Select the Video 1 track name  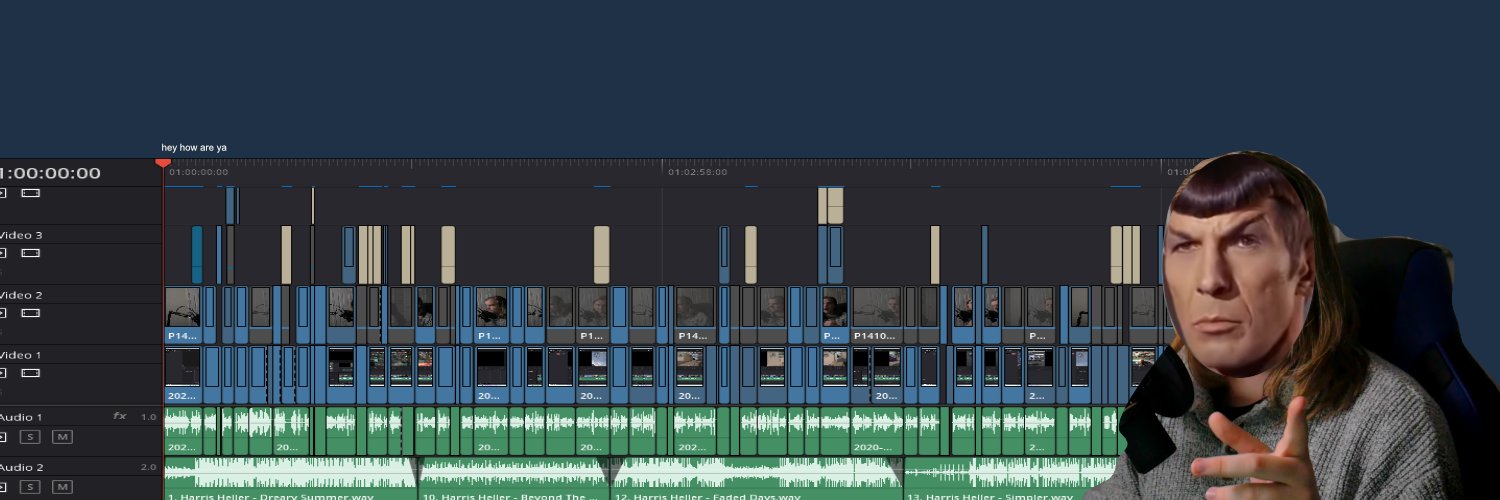click(x=20, y=356)
